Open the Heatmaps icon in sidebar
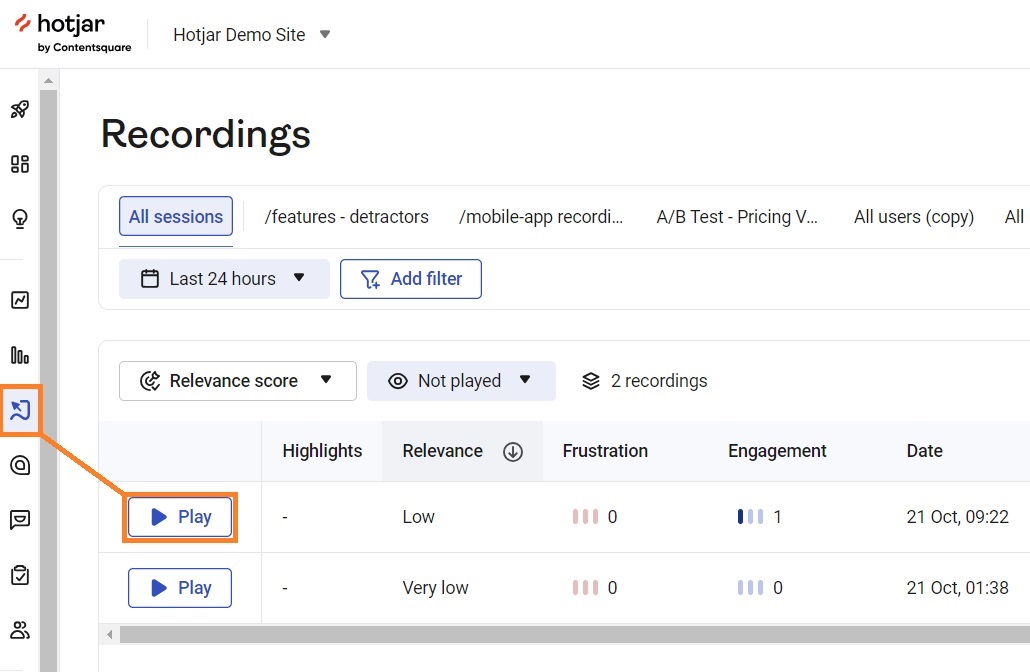This screenshot has height=672, width=1030. (x=20, y=465)
